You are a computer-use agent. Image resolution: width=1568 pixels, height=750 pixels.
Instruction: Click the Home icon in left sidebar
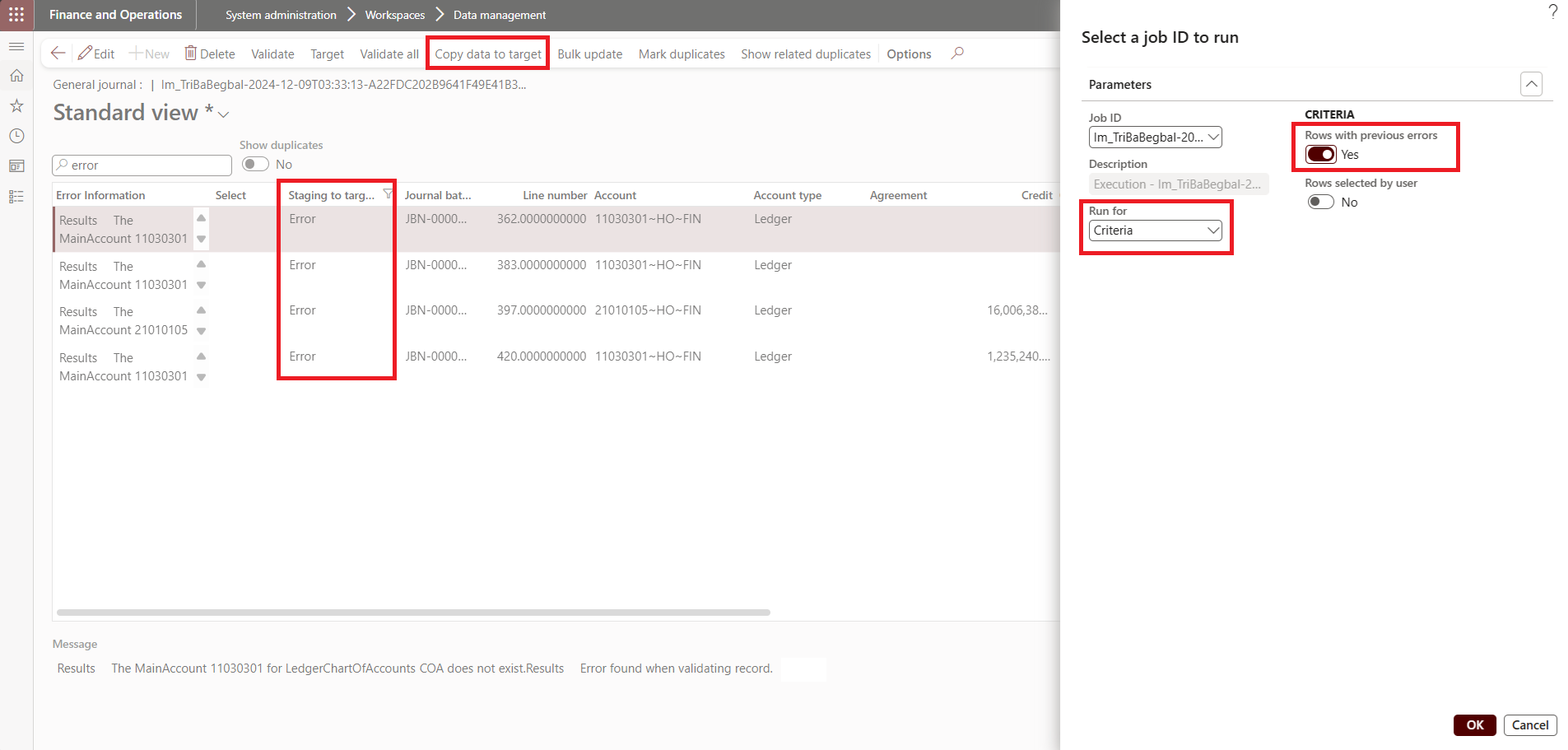16,76
